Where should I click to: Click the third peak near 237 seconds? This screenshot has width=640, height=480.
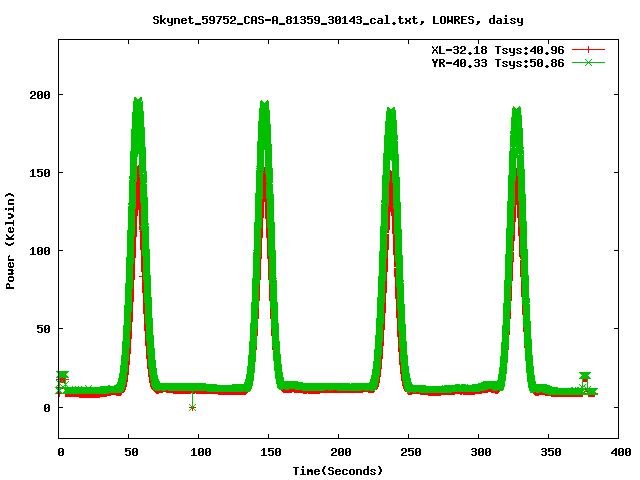391,110
